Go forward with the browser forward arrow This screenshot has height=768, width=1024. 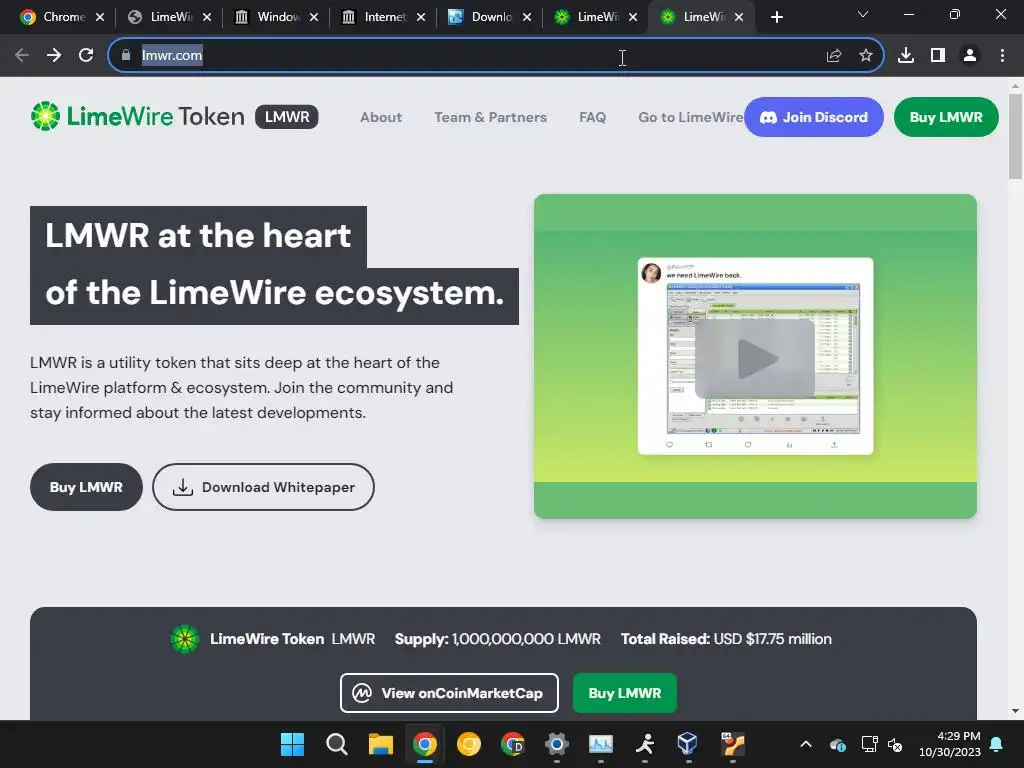click(54, 56)
